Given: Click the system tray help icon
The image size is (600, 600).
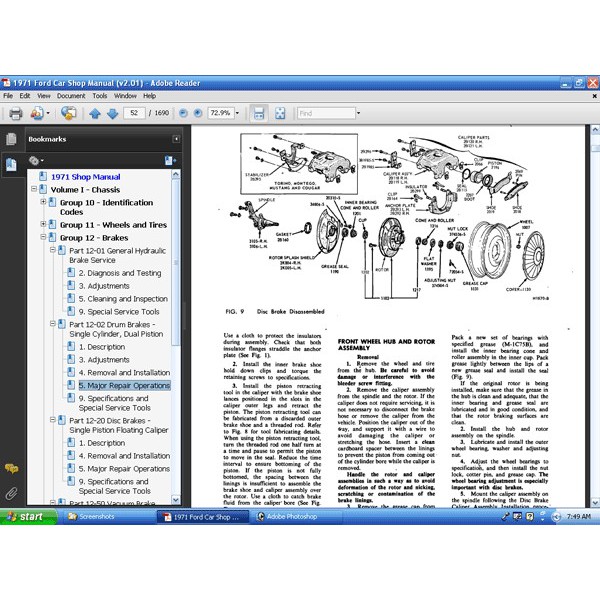Looking at the screenshot, I should 530,517.
